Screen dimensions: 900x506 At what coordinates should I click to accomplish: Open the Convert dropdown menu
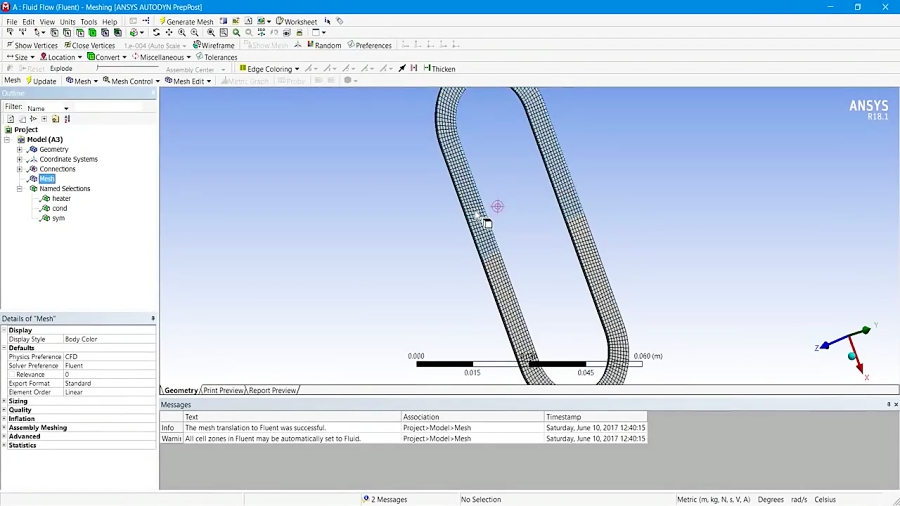[x=107, y=57]
